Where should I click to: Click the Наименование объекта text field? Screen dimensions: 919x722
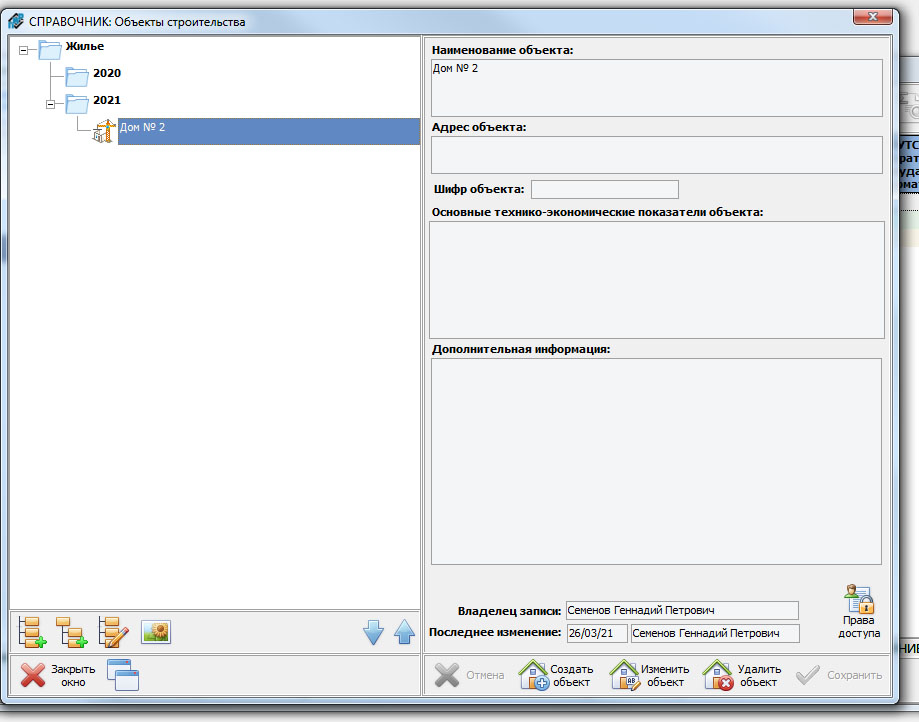click(656, 88)
